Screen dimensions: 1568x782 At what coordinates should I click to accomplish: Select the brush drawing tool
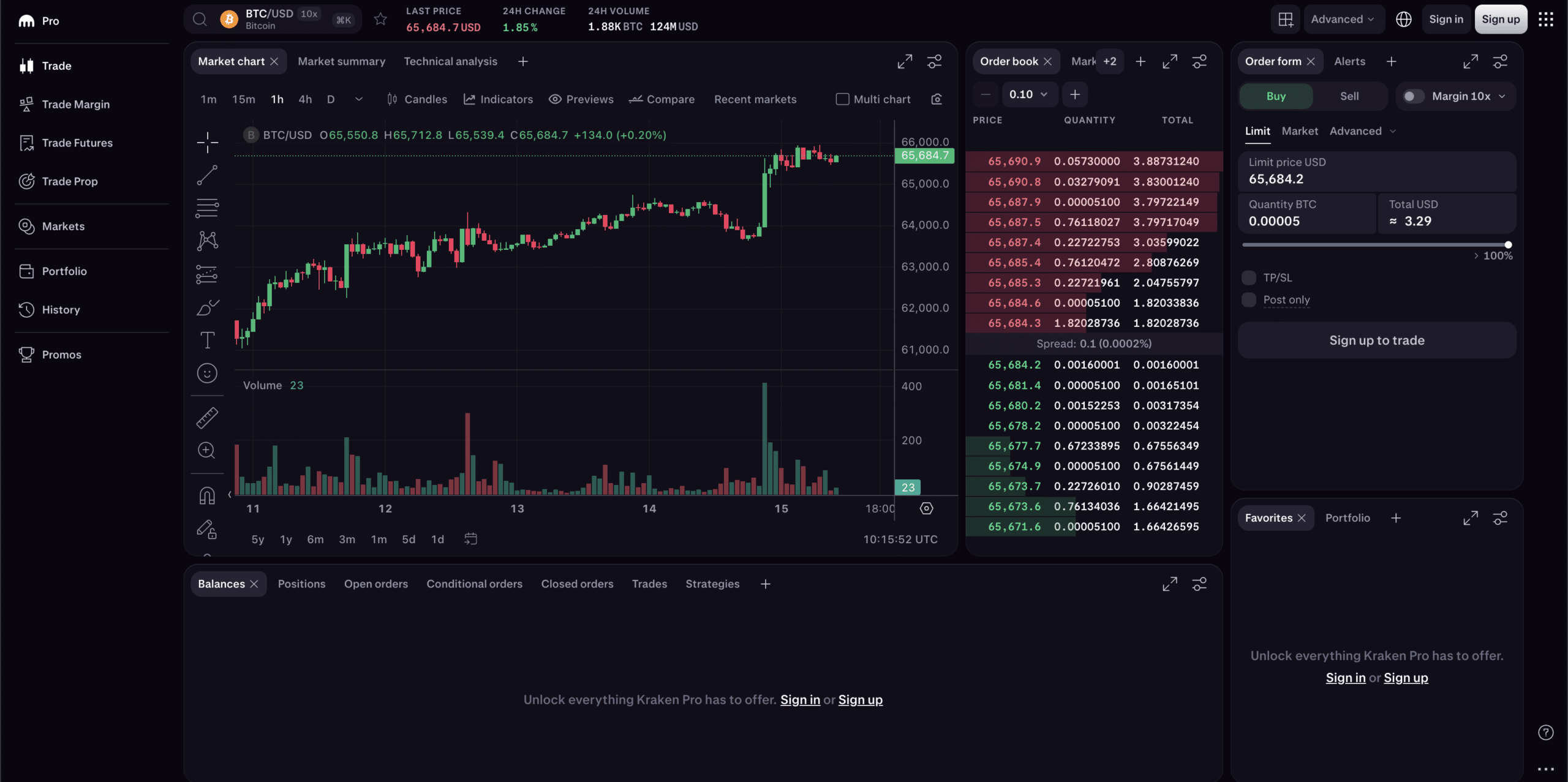click(207, 307)
